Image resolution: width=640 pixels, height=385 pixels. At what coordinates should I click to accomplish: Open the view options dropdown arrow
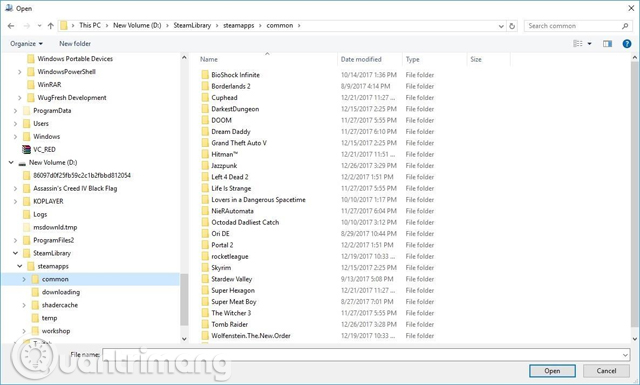(x=589, y=44)
